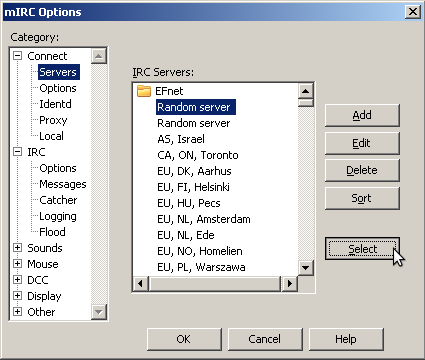Click the EFnet folder icon
The height and width of the screenshot is (360, 425).
pyautogui.click(x=144, y=91)
